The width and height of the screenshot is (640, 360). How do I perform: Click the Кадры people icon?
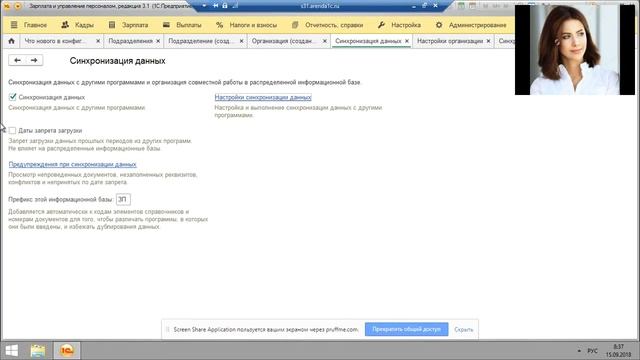click(x=65, y=25)
